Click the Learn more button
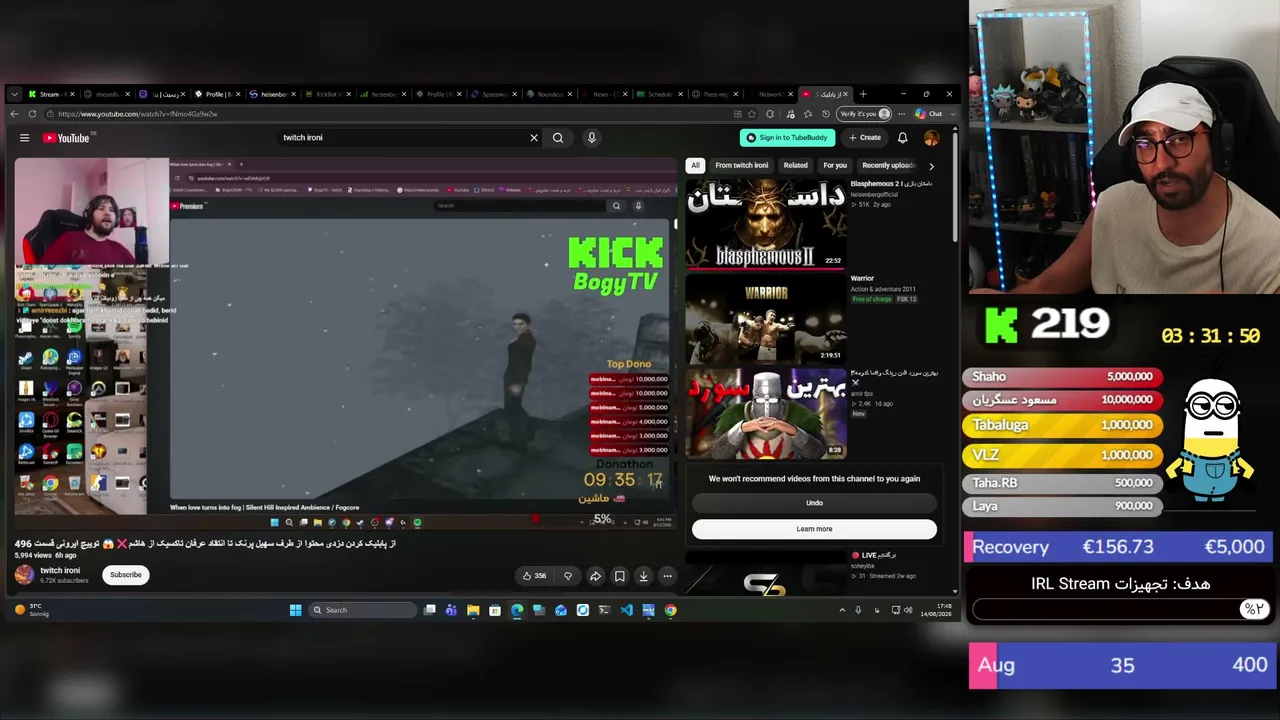The image size is (1280, 720). tap(814, 529)
